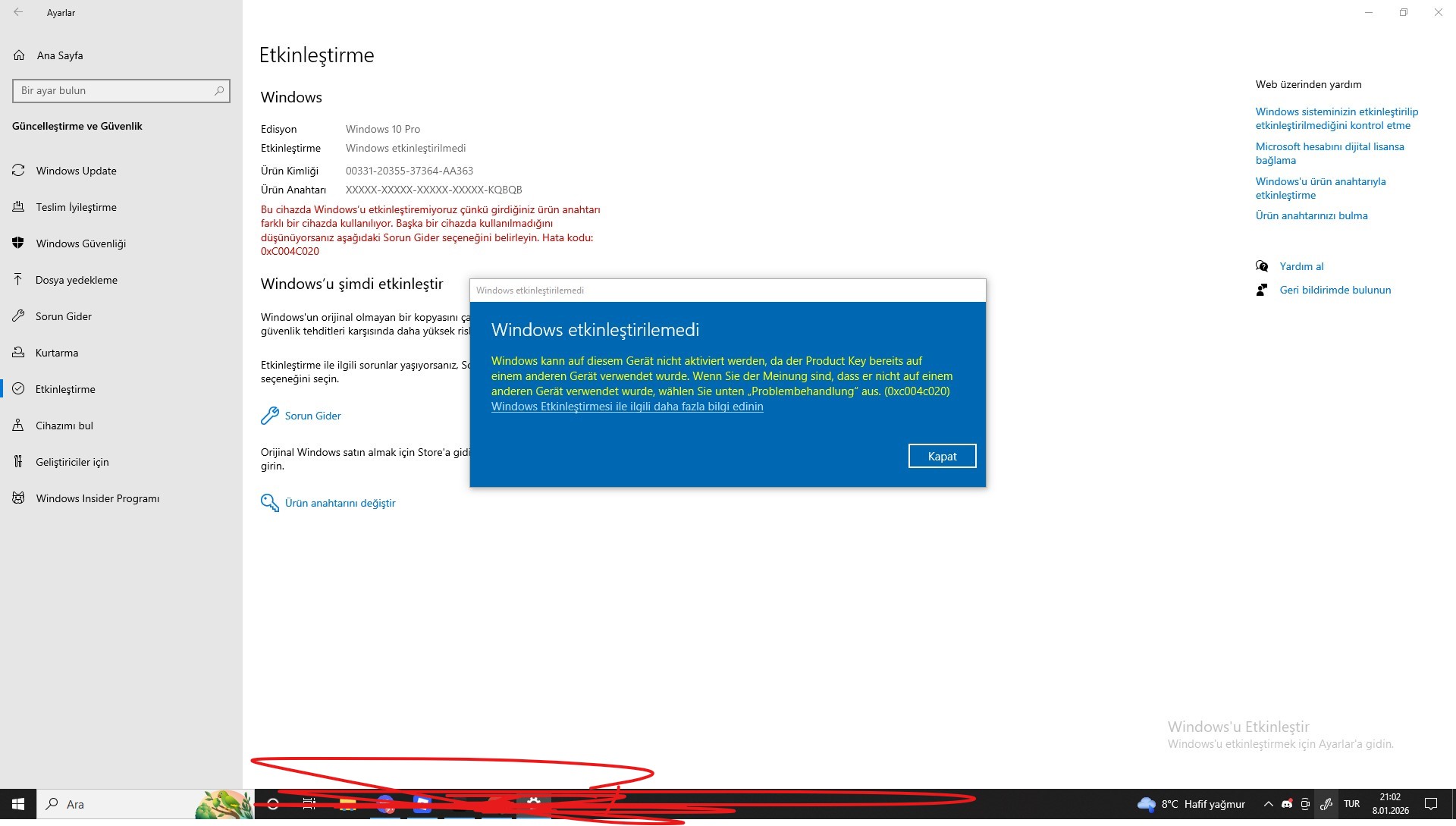Screen dimensions: 1456x826
Task: Click the red 0xC004C020 error message
Action: [431, 230]
